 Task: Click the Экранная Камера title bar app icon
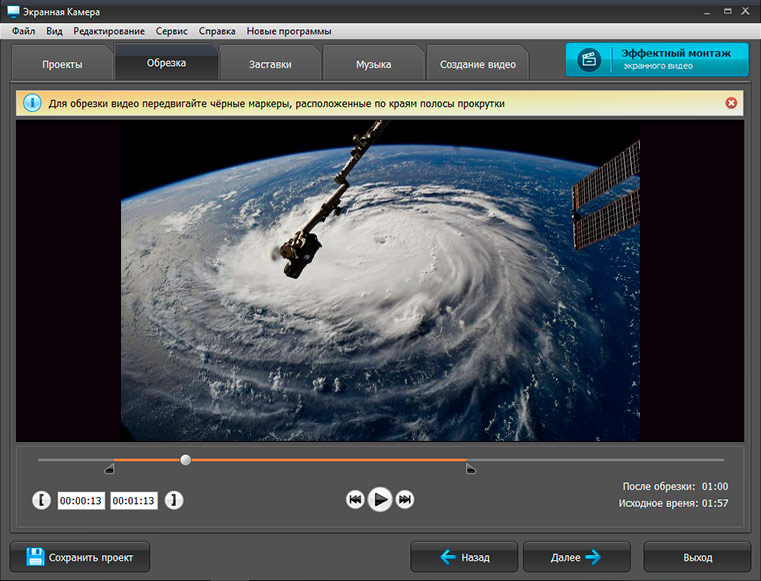(x=13, y=11)
